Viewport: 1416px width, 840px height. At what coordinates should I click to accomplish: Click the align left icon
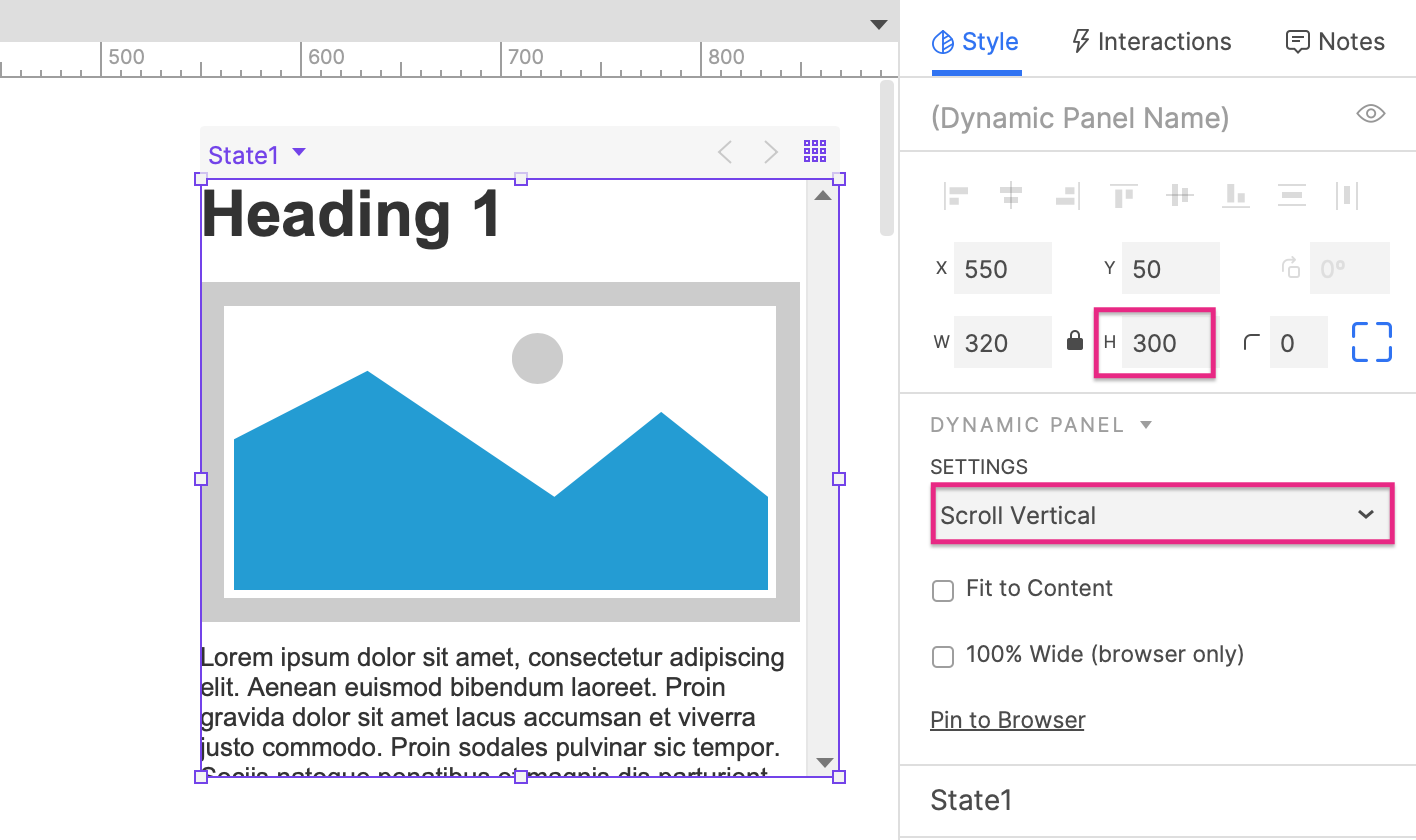(956, 196)
